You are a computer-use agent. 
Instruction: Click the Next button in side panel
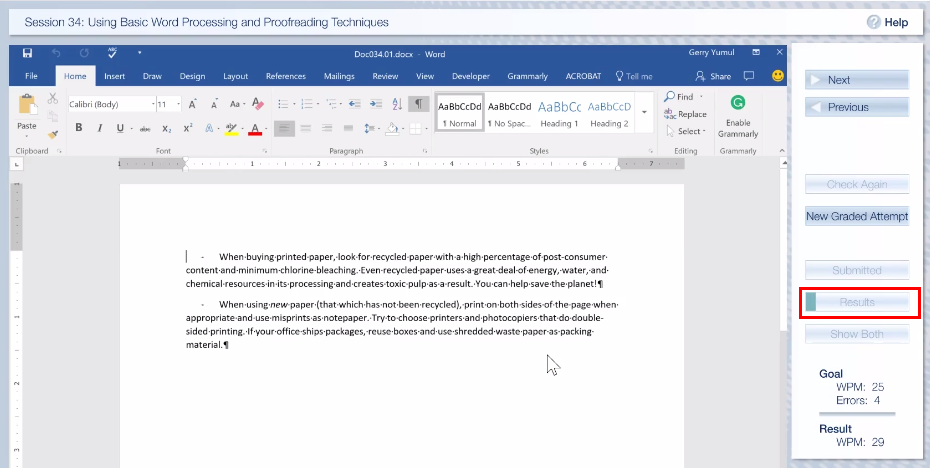(x=857, y=80)
